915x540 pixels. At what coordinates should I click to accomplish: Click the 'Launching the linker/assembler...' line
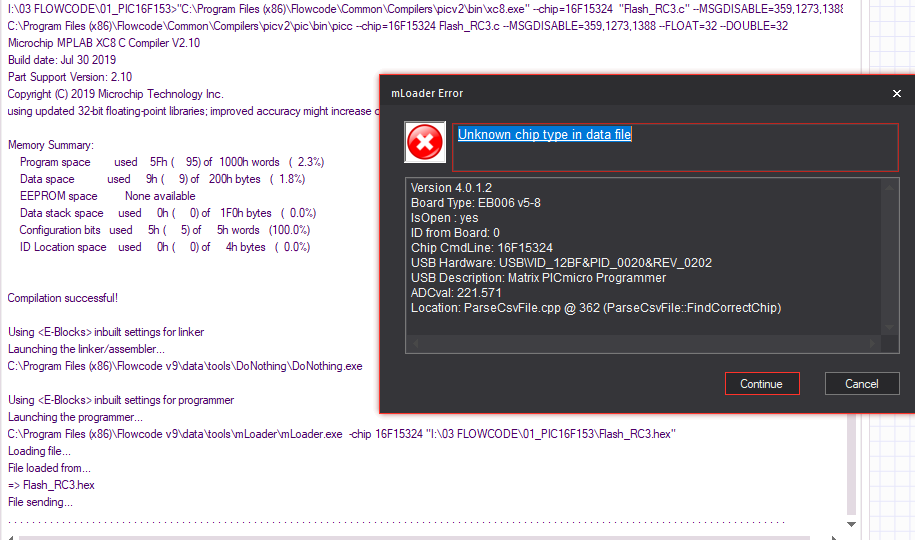(x=86, y=349)
